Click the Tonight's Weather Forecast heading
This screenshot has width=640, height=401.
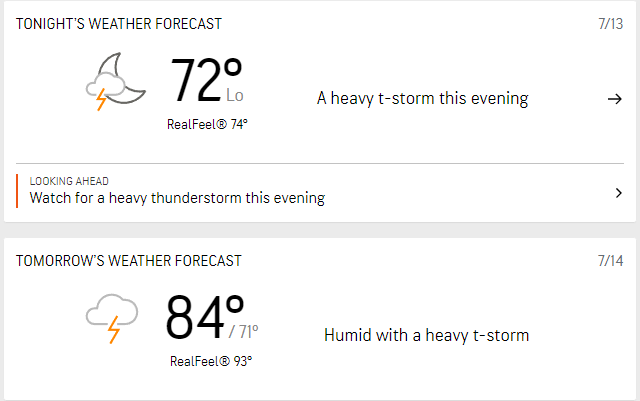pos(119,23)
